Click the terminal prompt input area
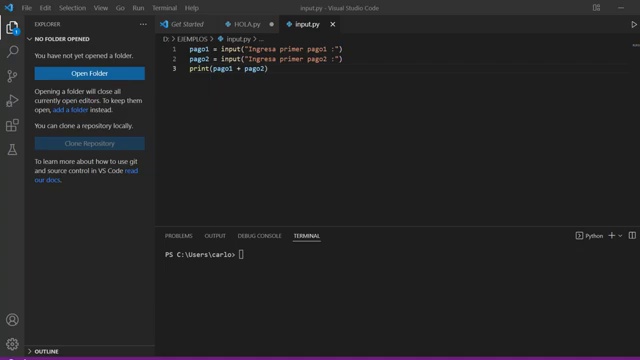The width and height of the screenshot is (640, 360). (241, 255)
